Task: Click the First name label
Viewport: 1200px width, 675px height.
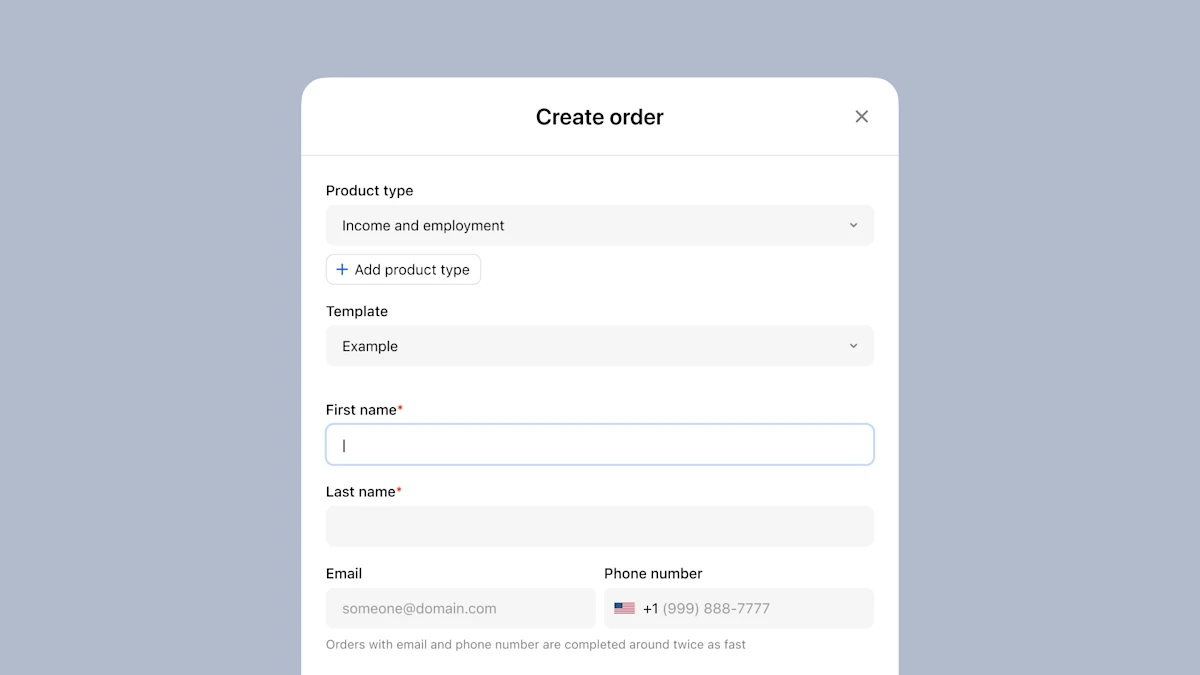Action: click(x=361, y=410)
